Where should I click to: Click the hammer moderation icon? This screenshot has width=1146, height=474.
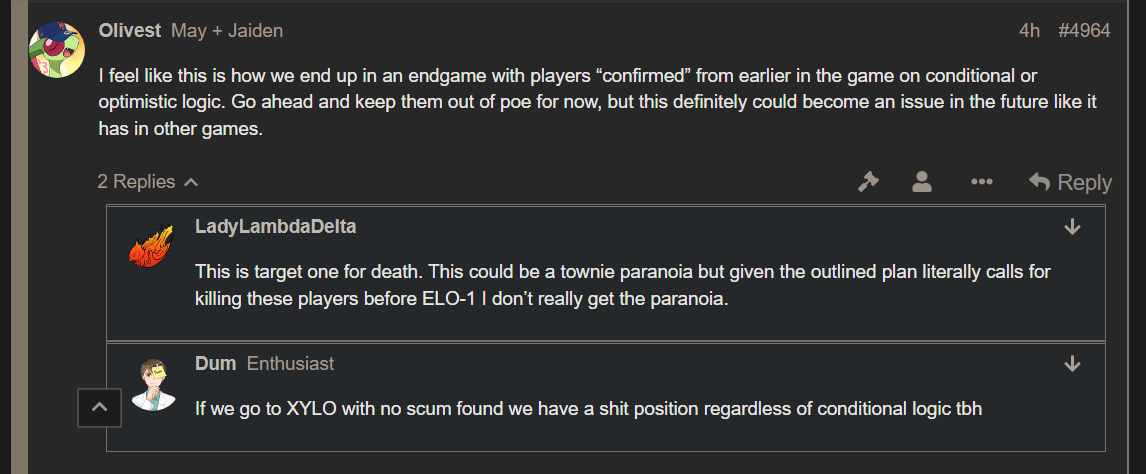868,182
